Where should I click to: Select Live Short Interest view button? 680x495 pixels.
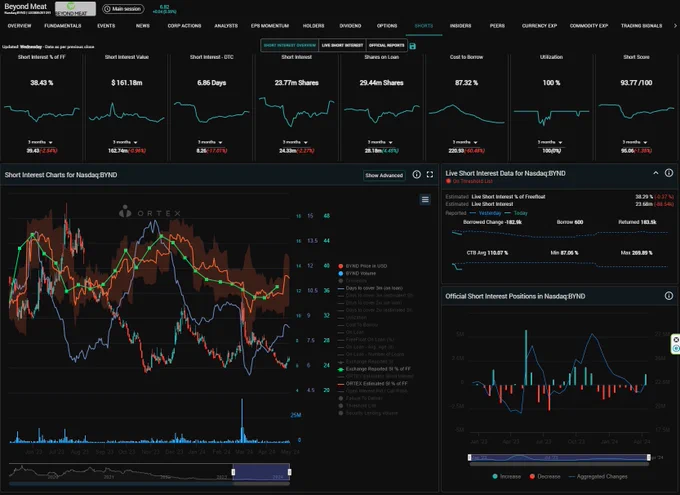342,46
